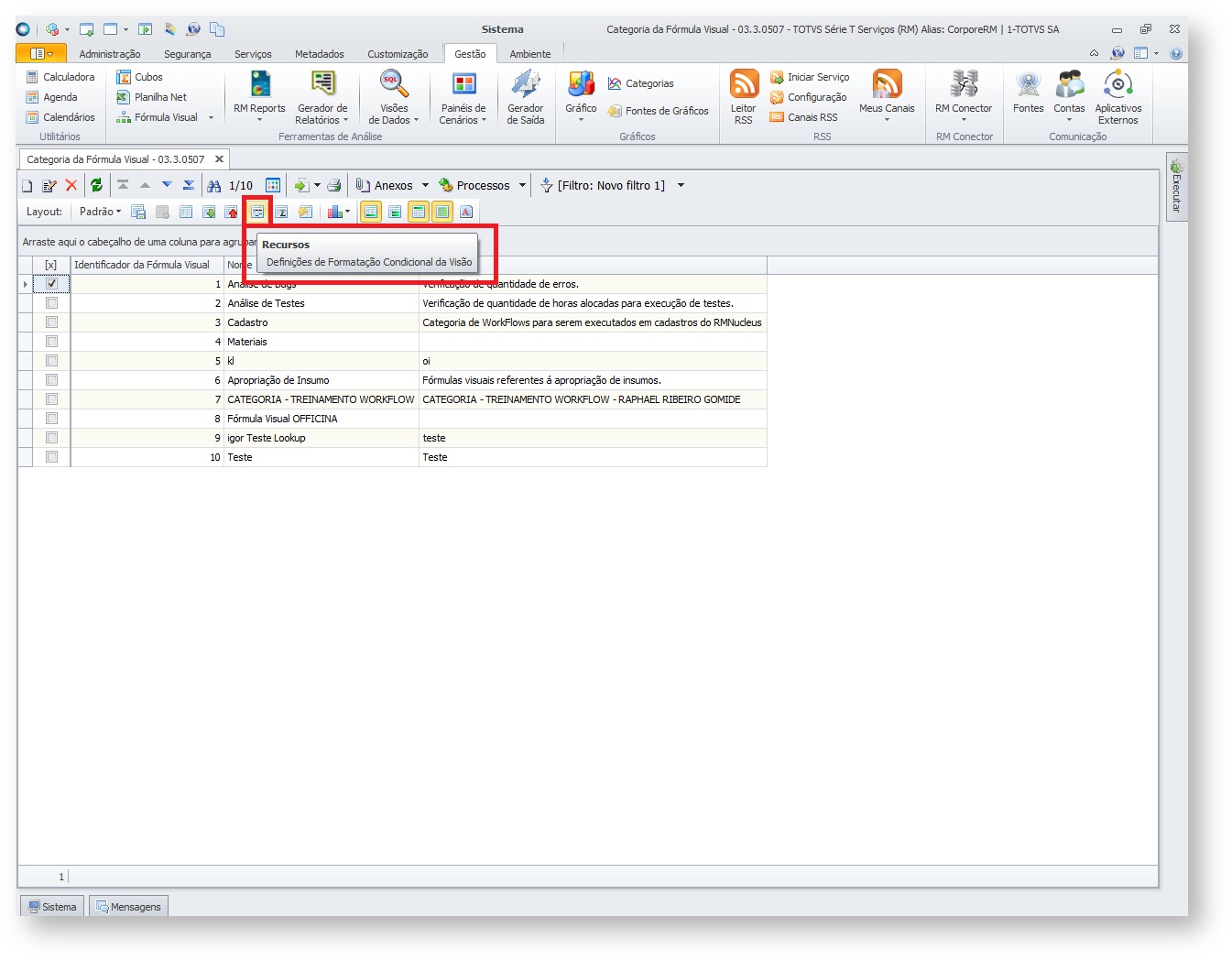1232x960 pixels.
Task: Refresh the grid with the green arrows icon
Action: [96, 186]
